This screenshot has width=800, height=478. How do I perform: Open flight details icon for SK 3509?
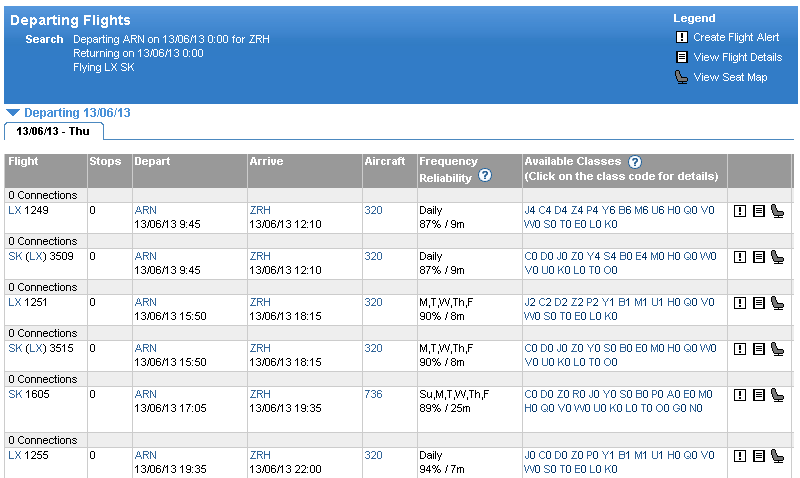pyautogui.click(x=759, y=257)
